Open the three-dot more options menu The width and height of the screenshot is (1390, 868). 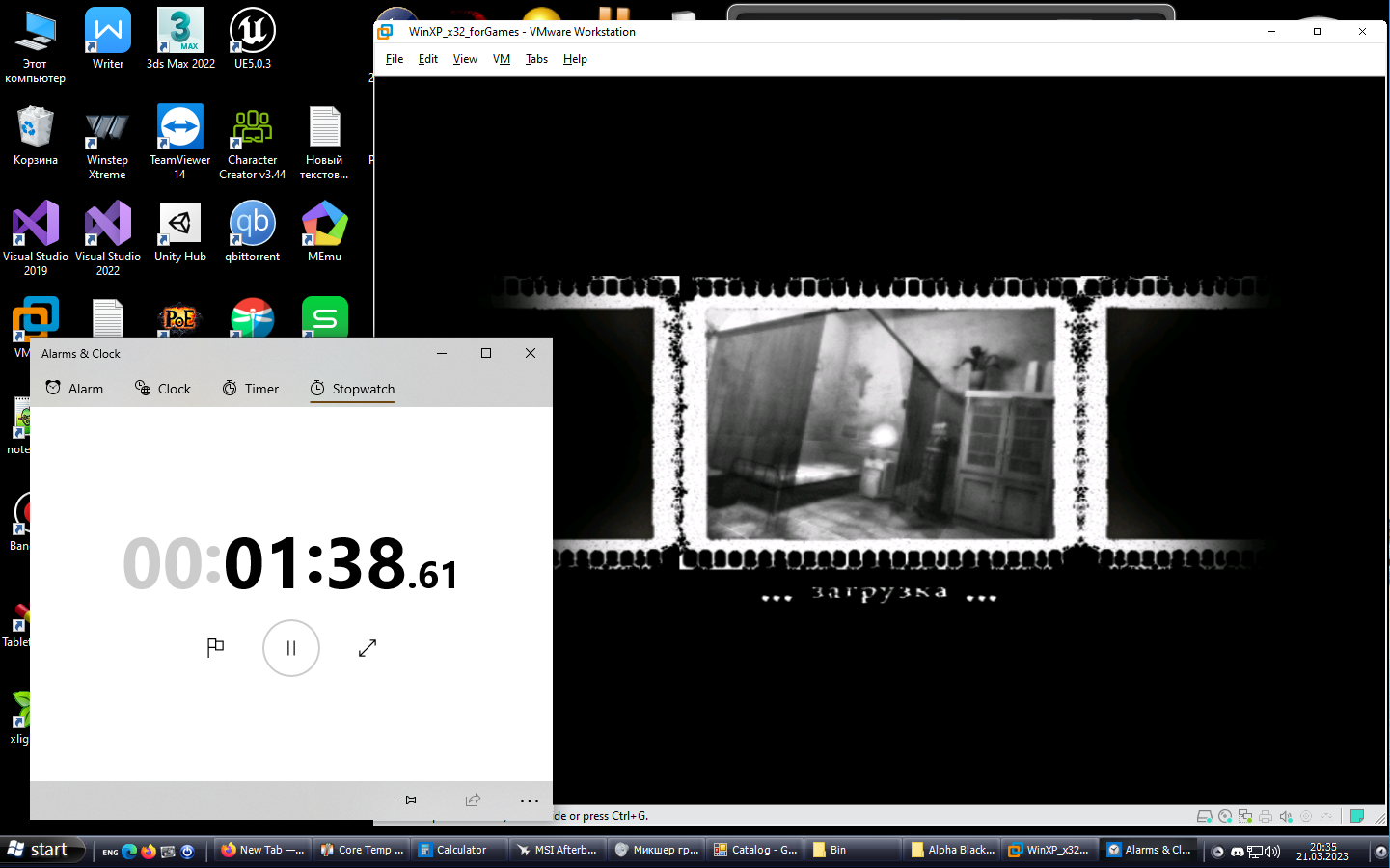(x=529, y=800)
